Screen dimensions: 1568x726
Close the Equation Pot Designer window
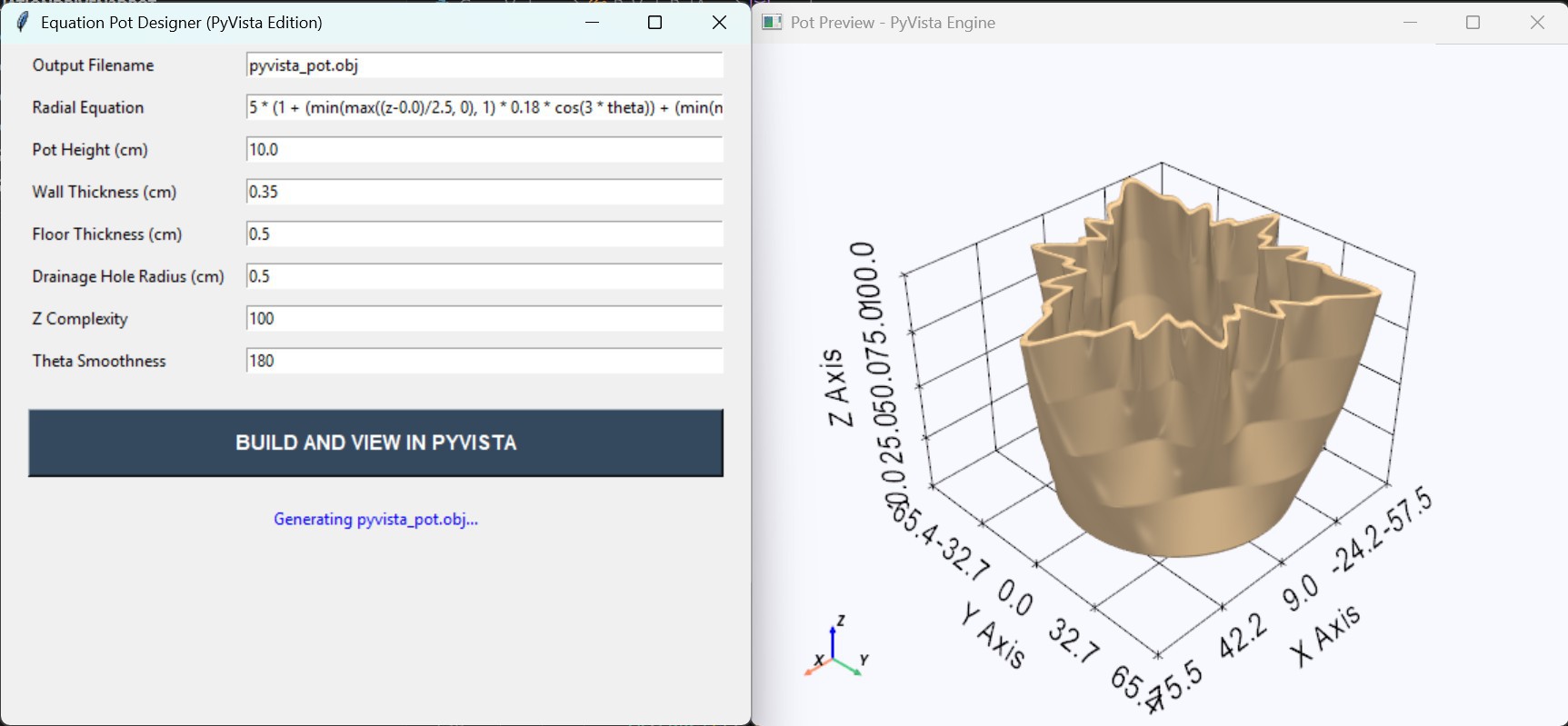[x=719, y=23]
